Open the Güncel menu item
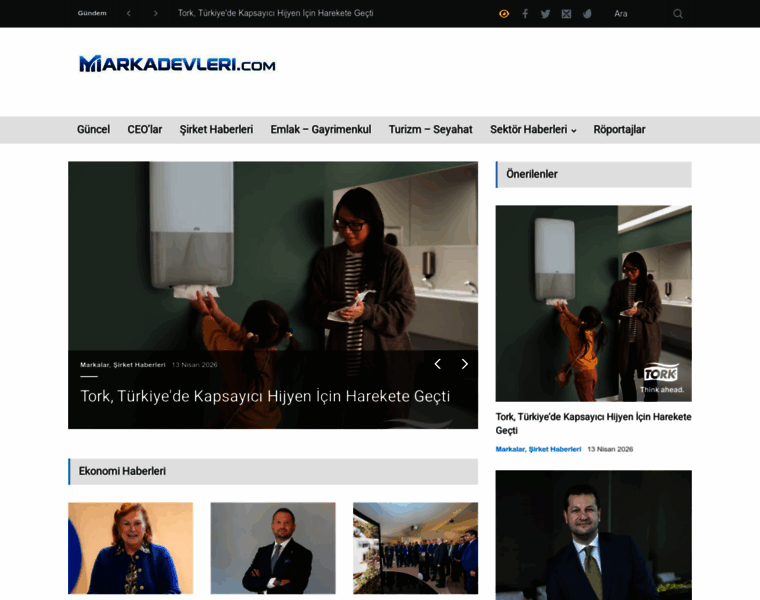The height and width of the screenshot is (600, 760). click(93, 130)
